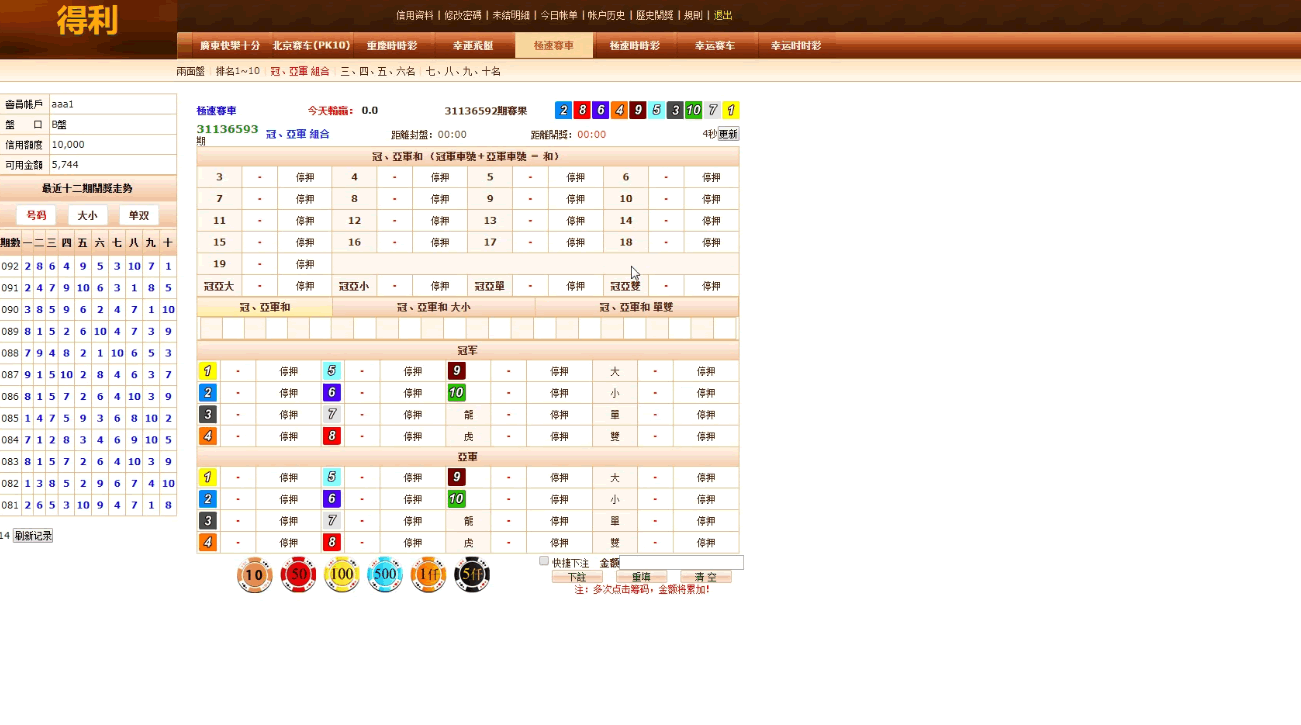Select the orange 1仟 chip
The width and height of the screenshot is (1301, 725).
click(428, 575)
